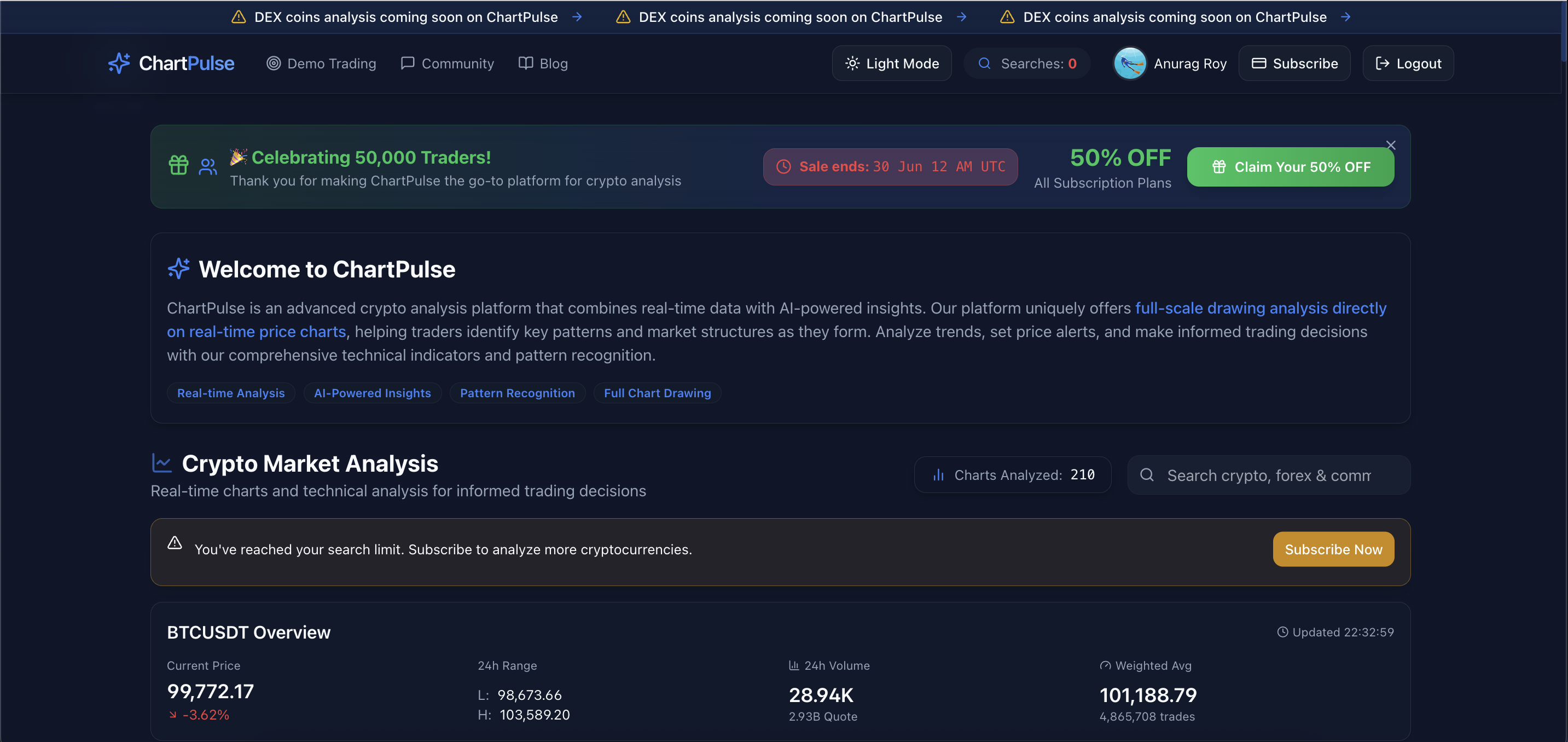Click the magnifier icon next to Searches
The height and width of the screenshot is (742, 1568).
tap(984, 63)
